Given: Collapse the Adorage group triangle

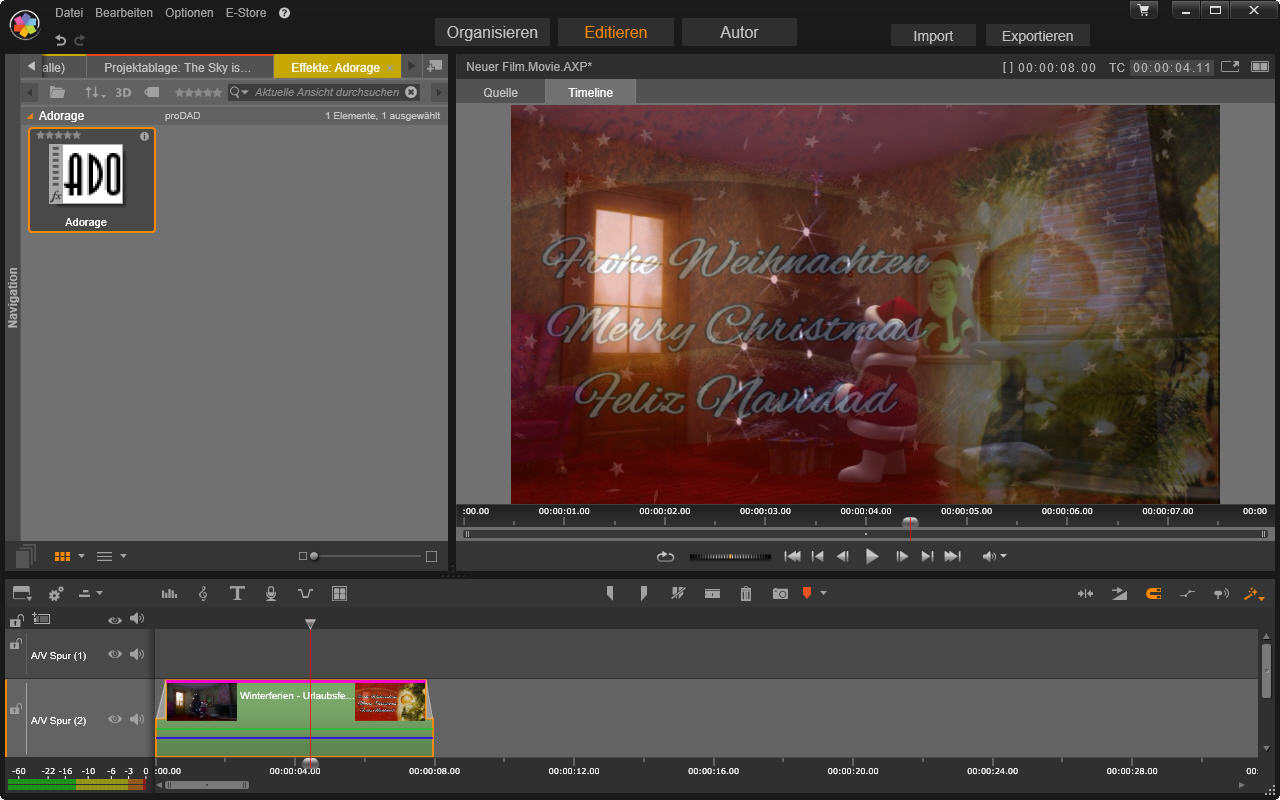Looking at the screenshot, I should (x=30, y=116).
